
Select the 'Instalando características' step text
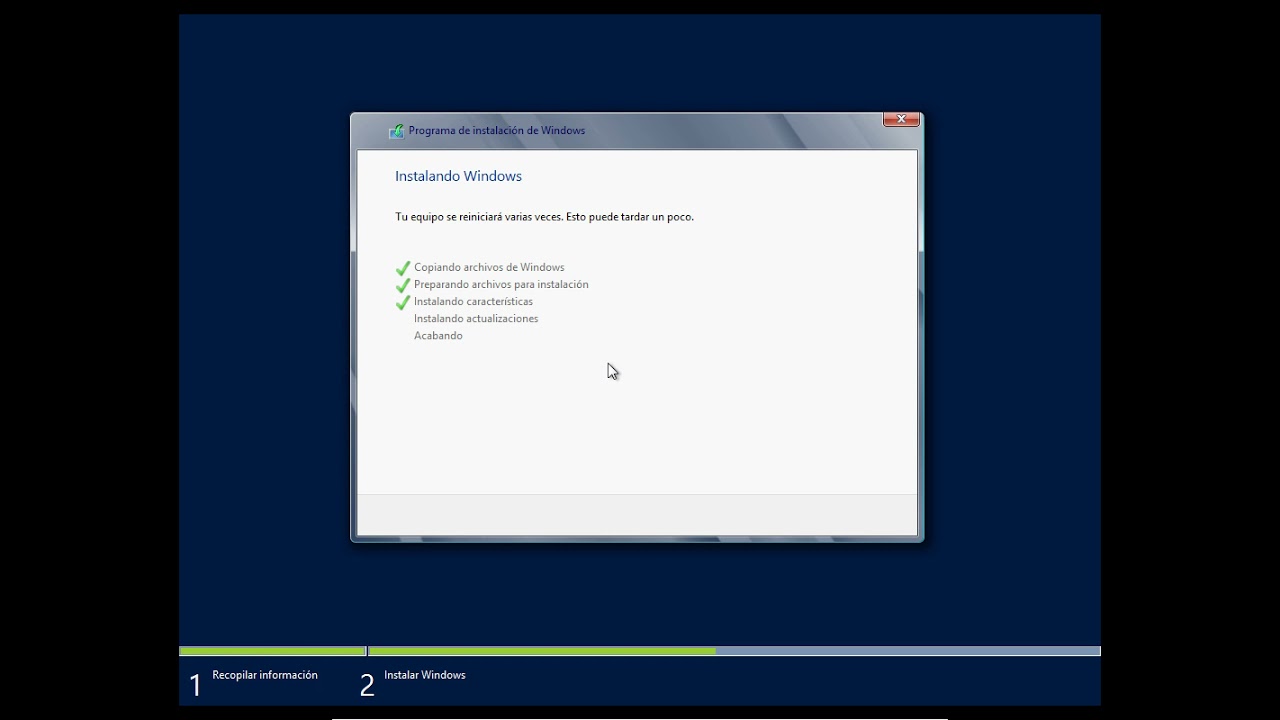(473, 301)
